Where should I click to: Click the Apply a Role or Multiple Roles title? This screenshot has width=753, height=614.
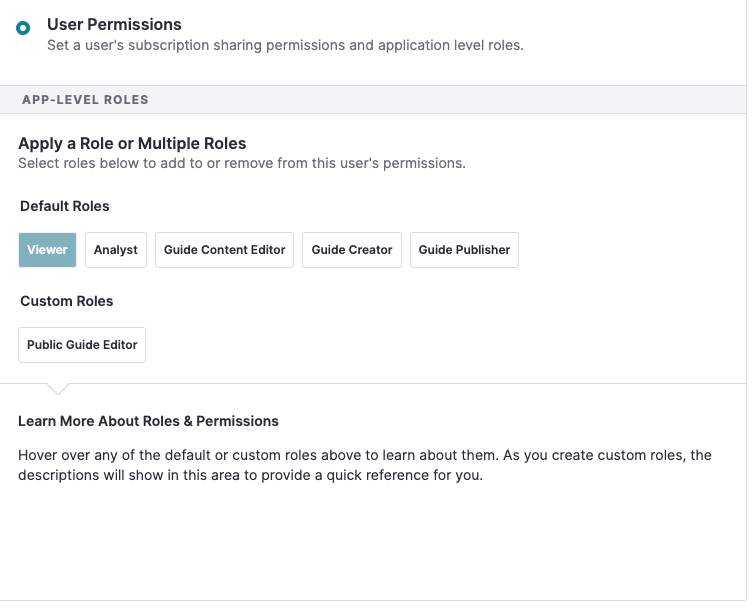point(132,144)
